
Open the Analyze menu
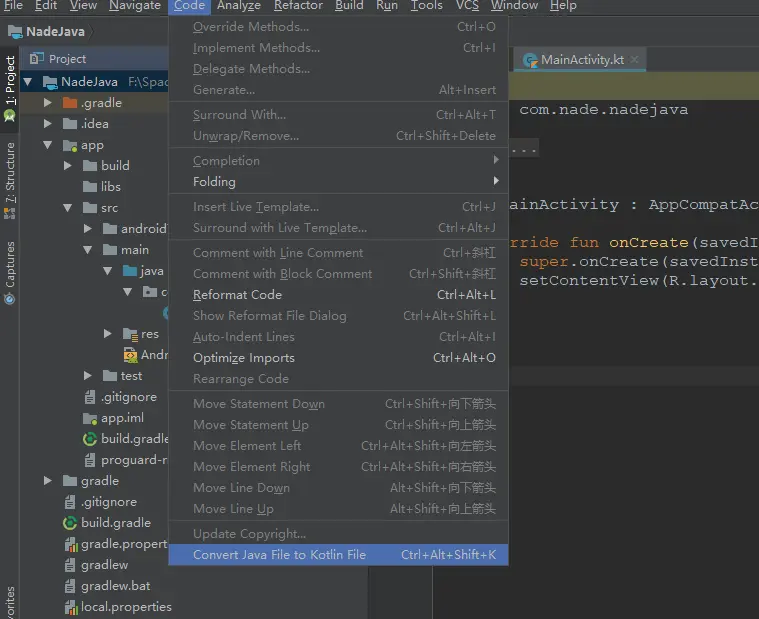pyautogui.click(x=239, y=6)
